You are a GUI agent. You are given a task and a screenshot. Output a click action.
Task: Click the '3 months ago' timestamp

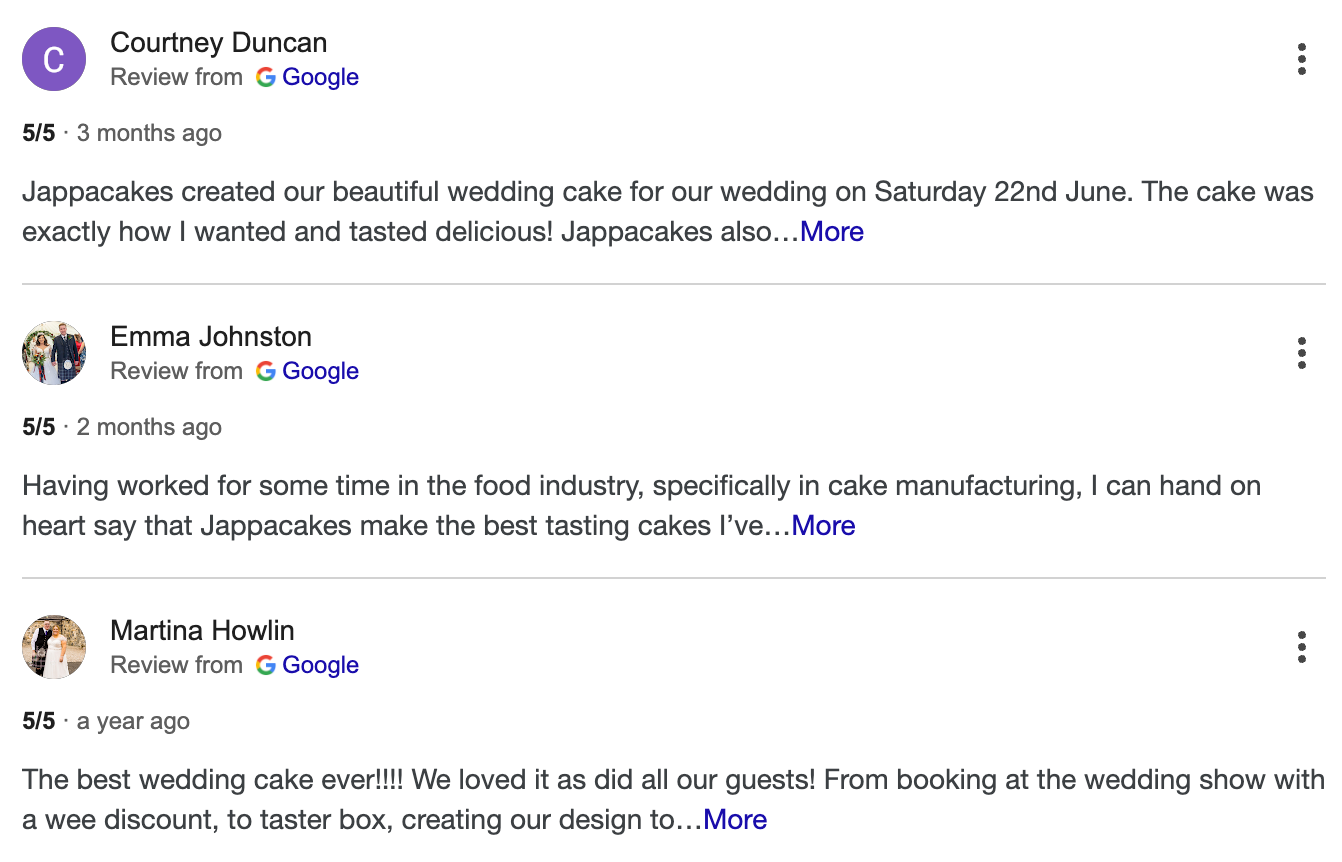[x=148, y=132]
